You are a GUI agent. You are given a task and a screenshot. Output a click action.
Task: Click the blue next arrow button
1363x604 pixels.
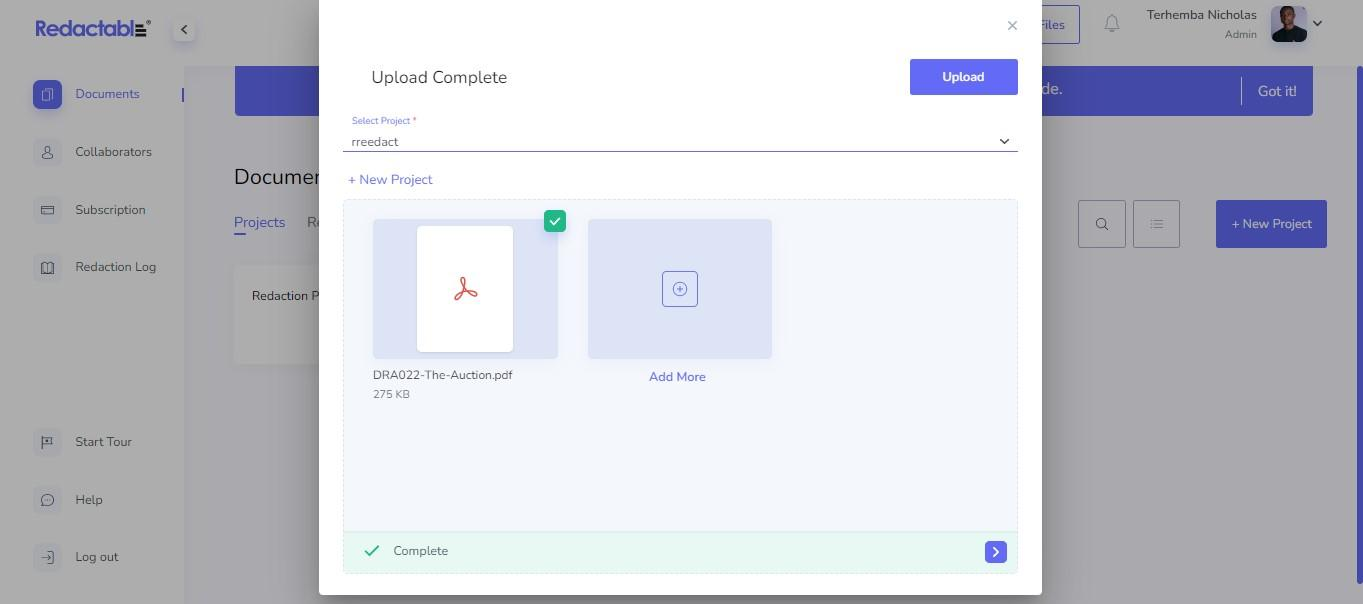tap(995, 552)
